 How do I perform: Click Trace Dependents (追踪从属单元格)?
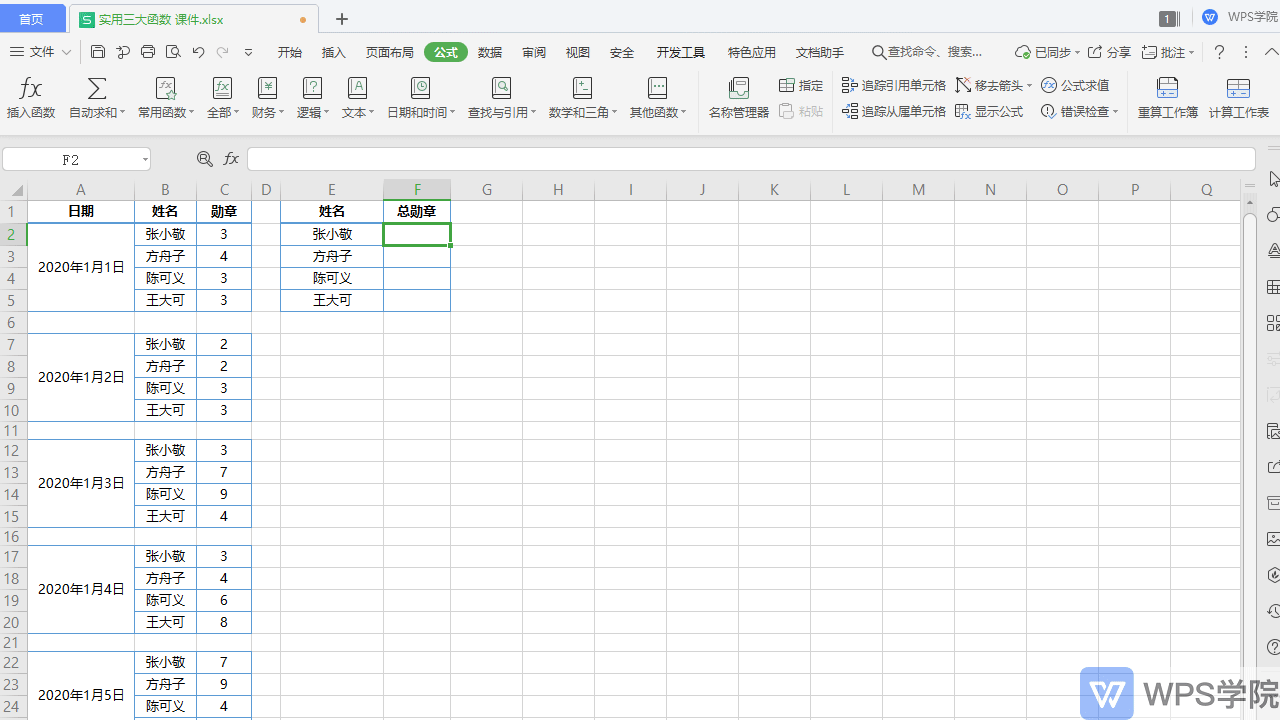pyautogui.click(x=894, y=112)
